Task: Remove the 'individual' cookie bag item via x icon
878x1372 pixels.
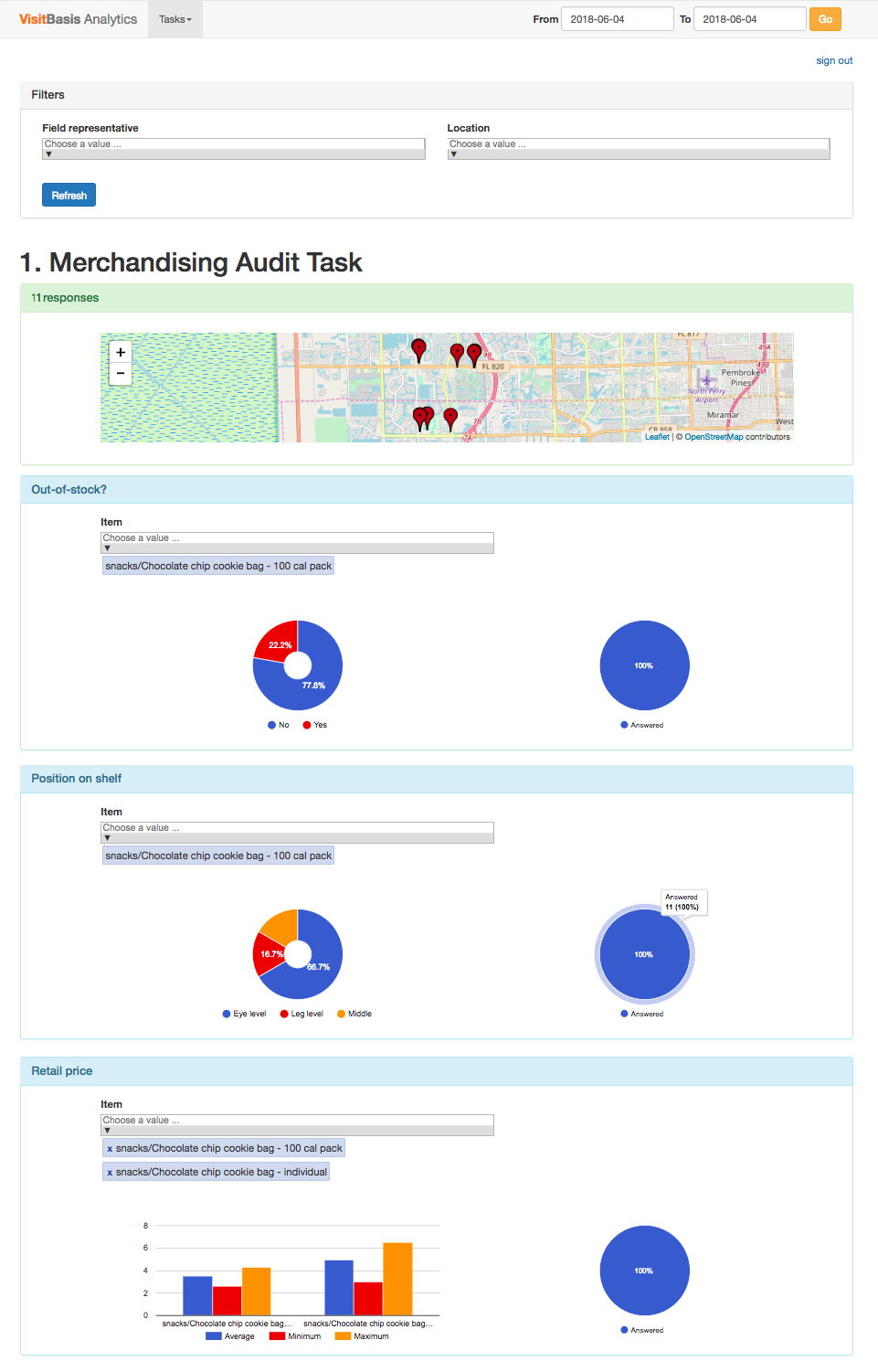Action: [110, 1171]
